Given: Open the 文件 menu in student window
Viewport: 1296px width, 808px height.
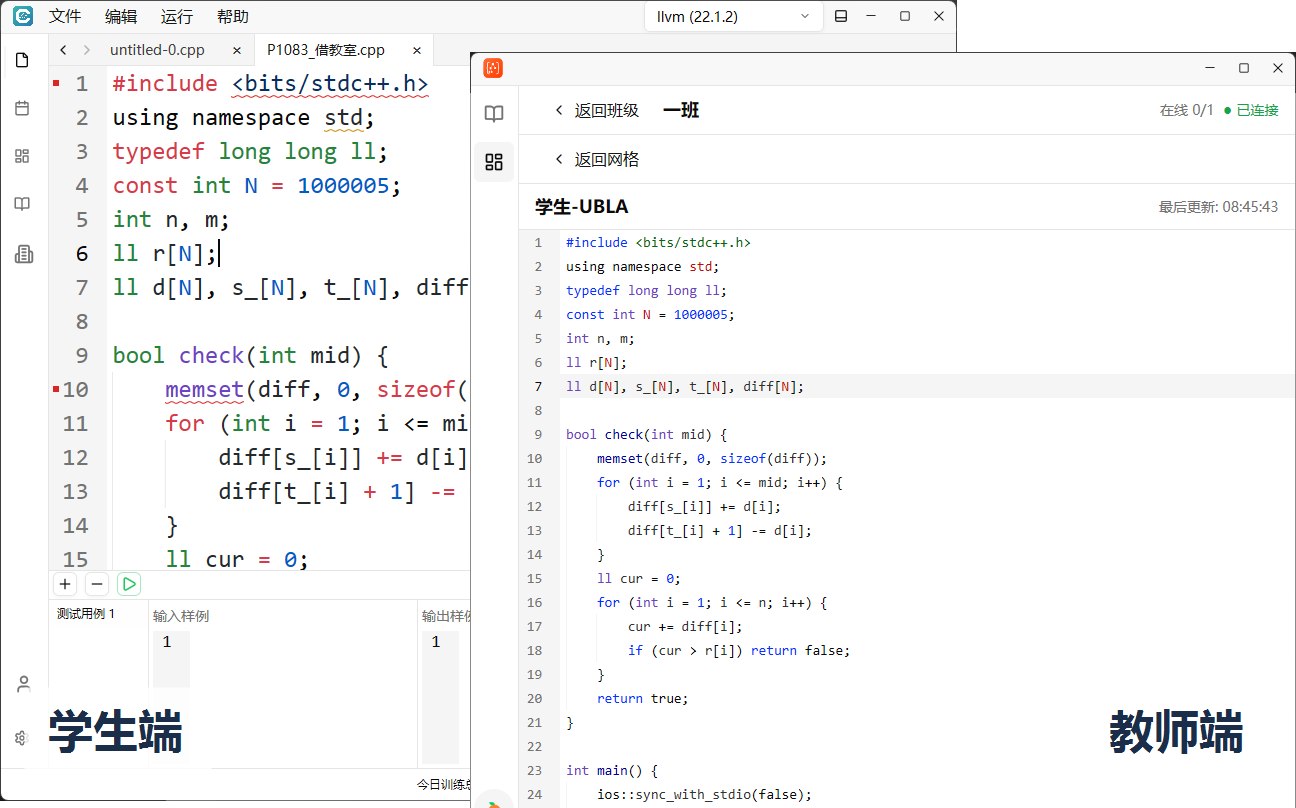Looking at the screenshot, I should [65, 17].
